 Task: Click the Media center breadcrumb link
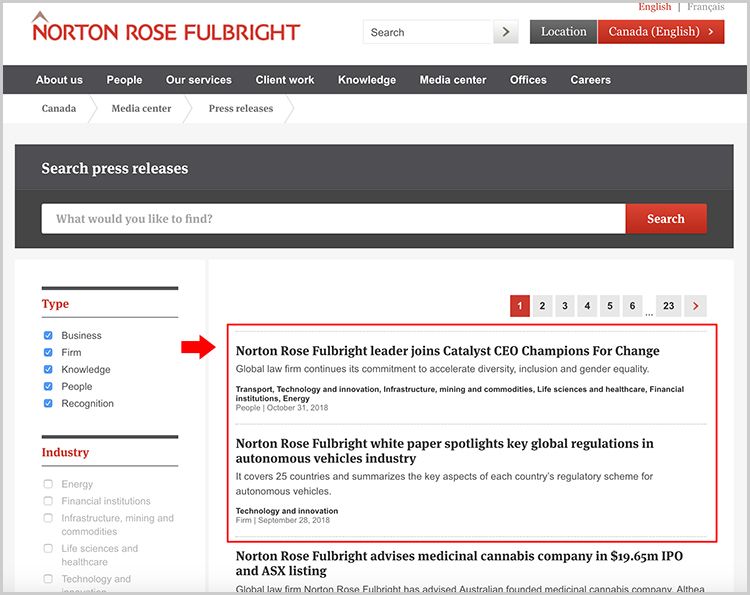141,109
